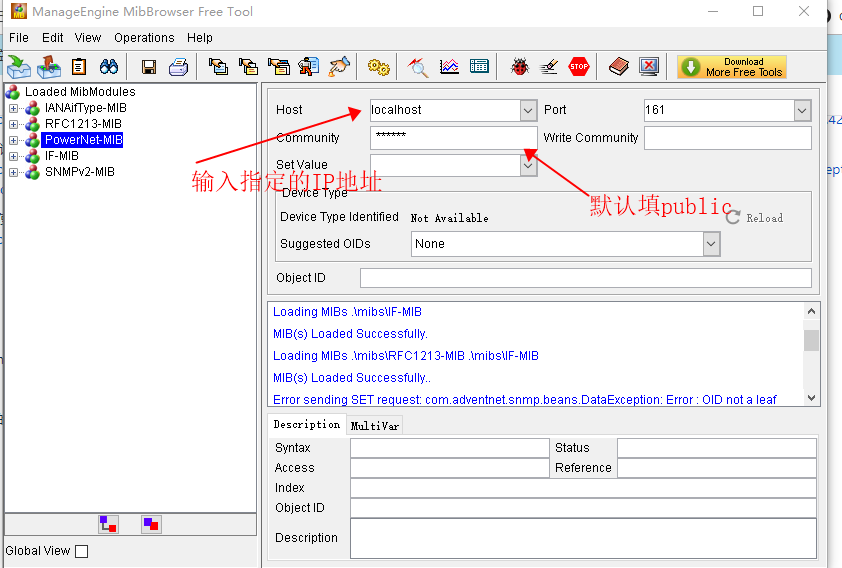Open the Port dropdown arrow

[x=802, y=111]
